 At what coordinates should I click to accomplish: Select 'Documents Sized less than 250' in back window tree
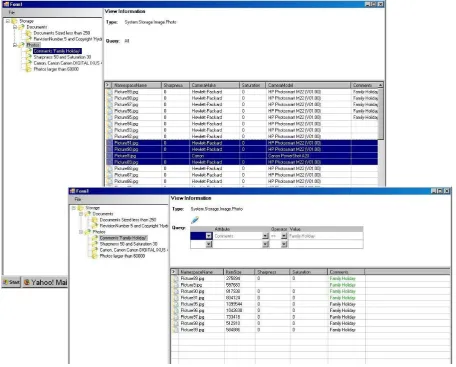62,33
